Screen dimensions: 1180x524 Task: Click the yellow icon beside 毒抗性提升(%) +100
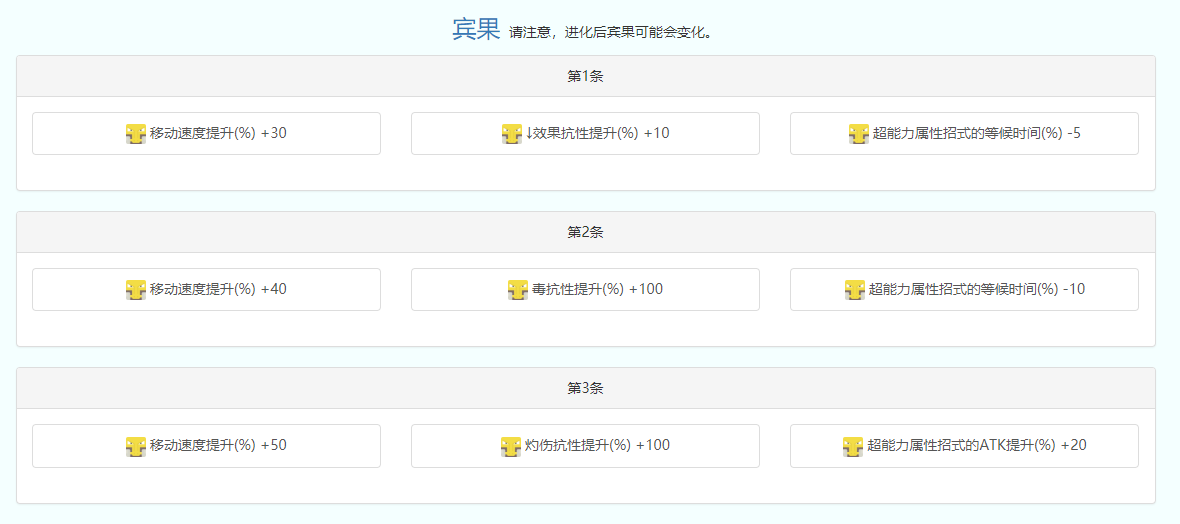[518, 290]
